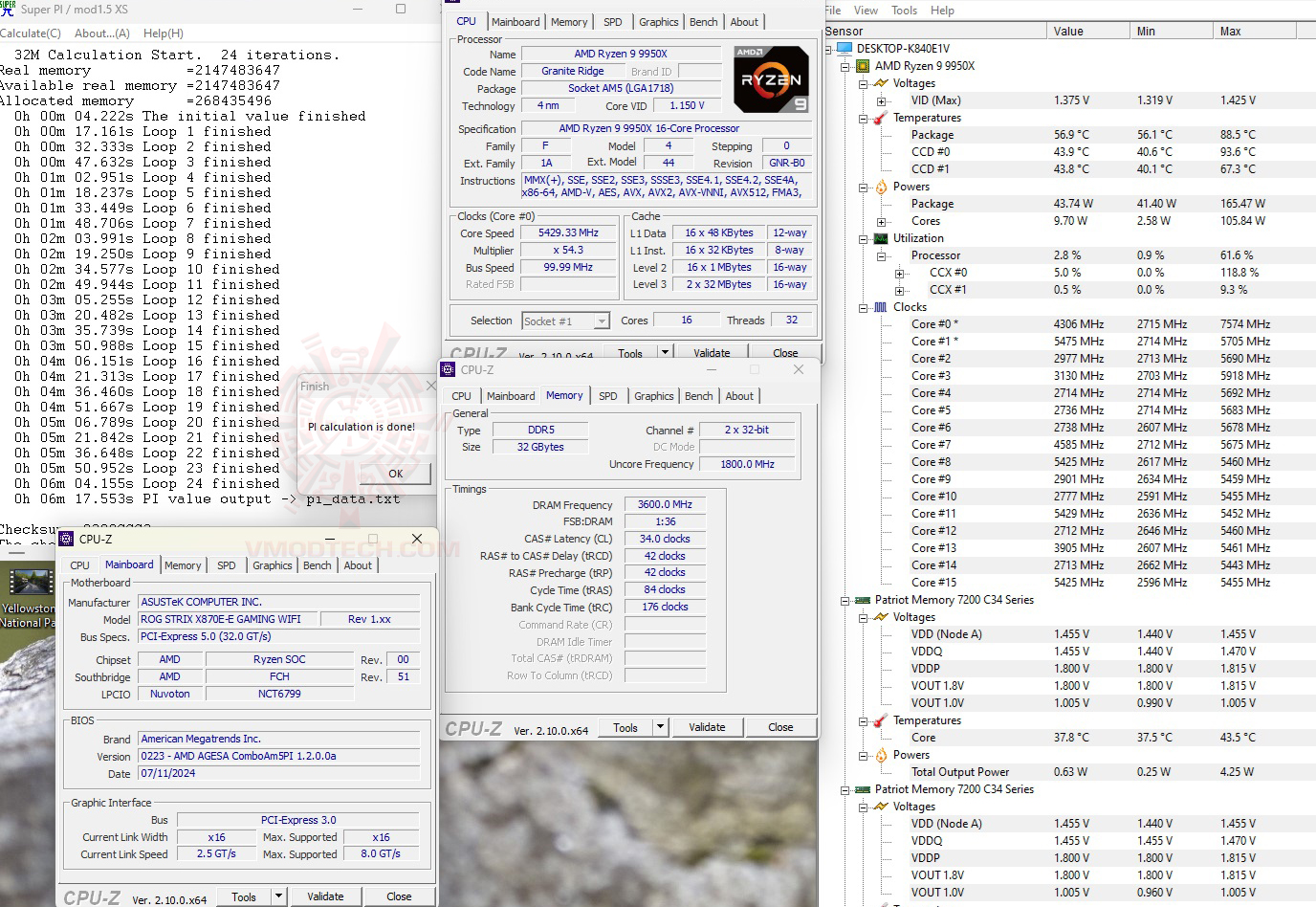Image resolution: width=1316 pixels, height=907 pixels.
Task: Click the thermometer icon of the Patriot Memory Temperatures node
Action: point(881,720)
